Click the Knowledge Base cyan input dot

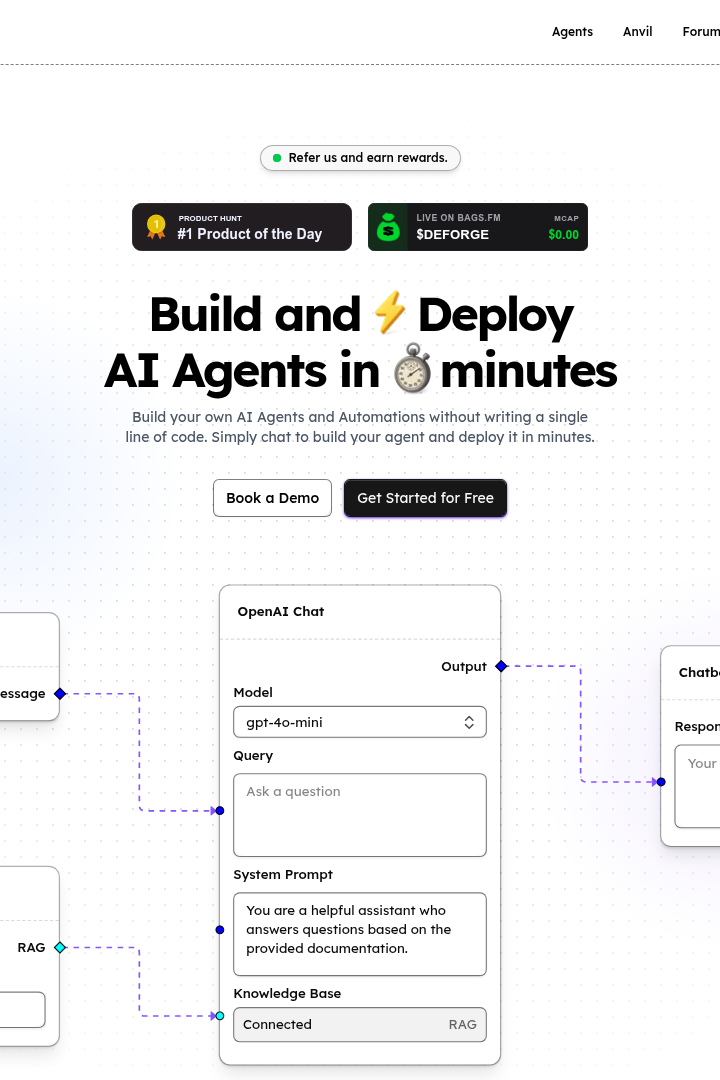pos(220,1016)
